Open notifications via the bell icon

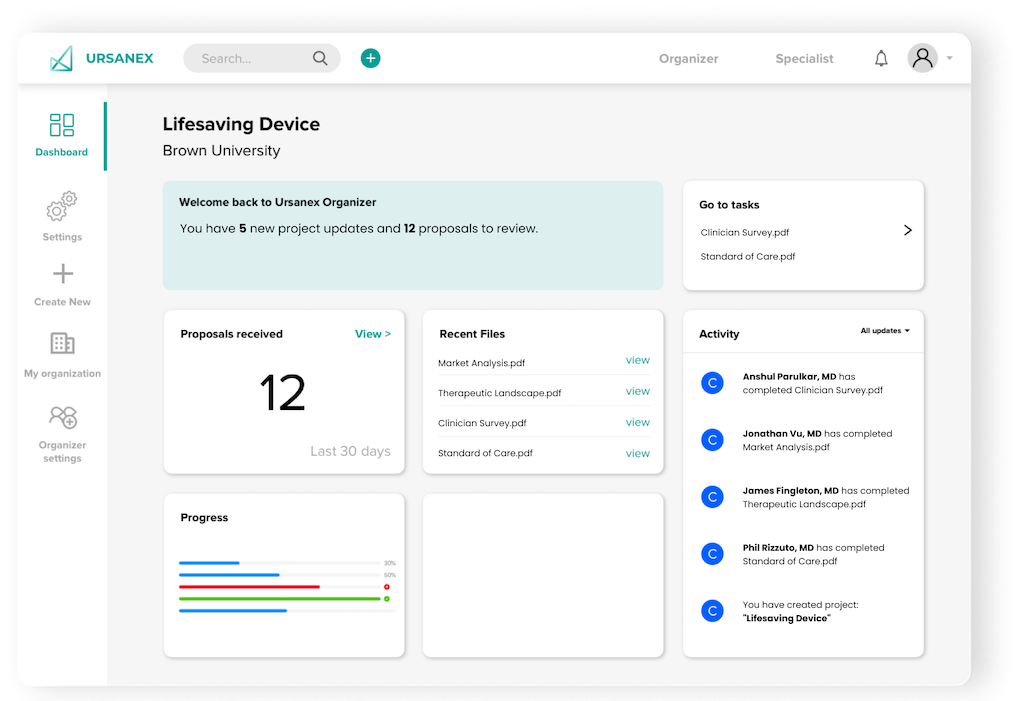point(881,58)
